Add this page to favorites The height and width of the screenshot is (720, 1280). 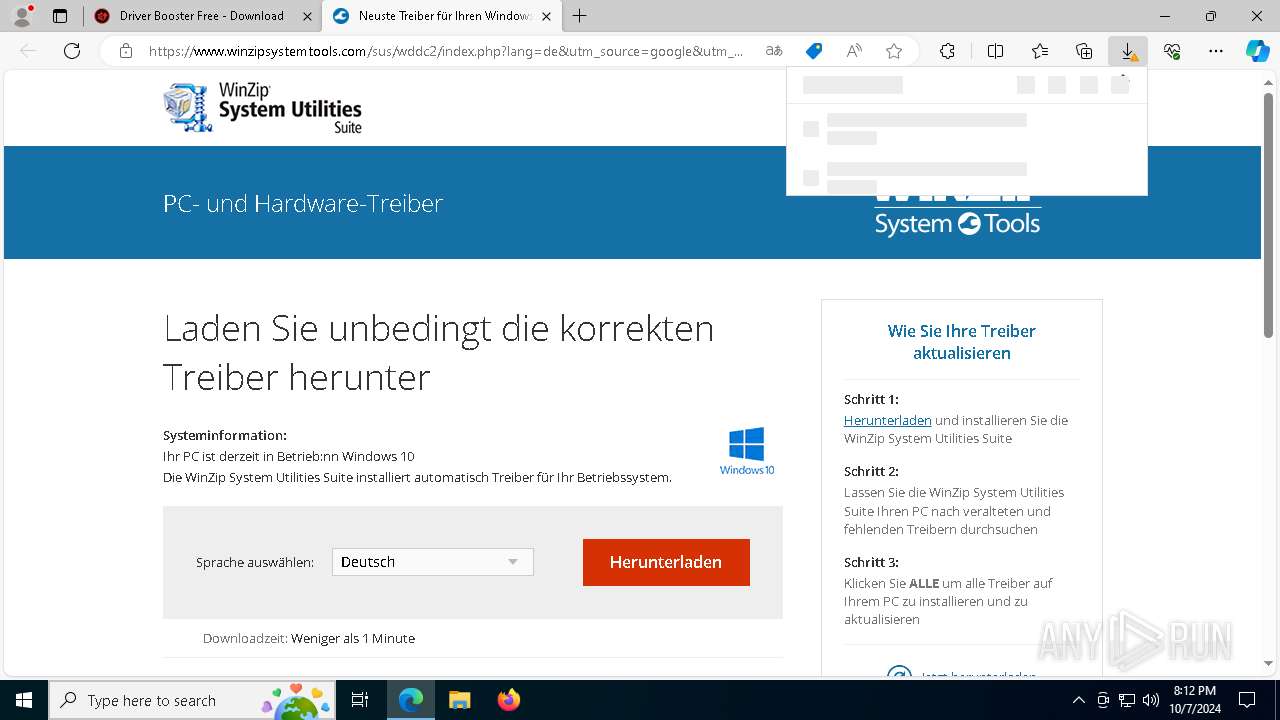click(894, 51)
